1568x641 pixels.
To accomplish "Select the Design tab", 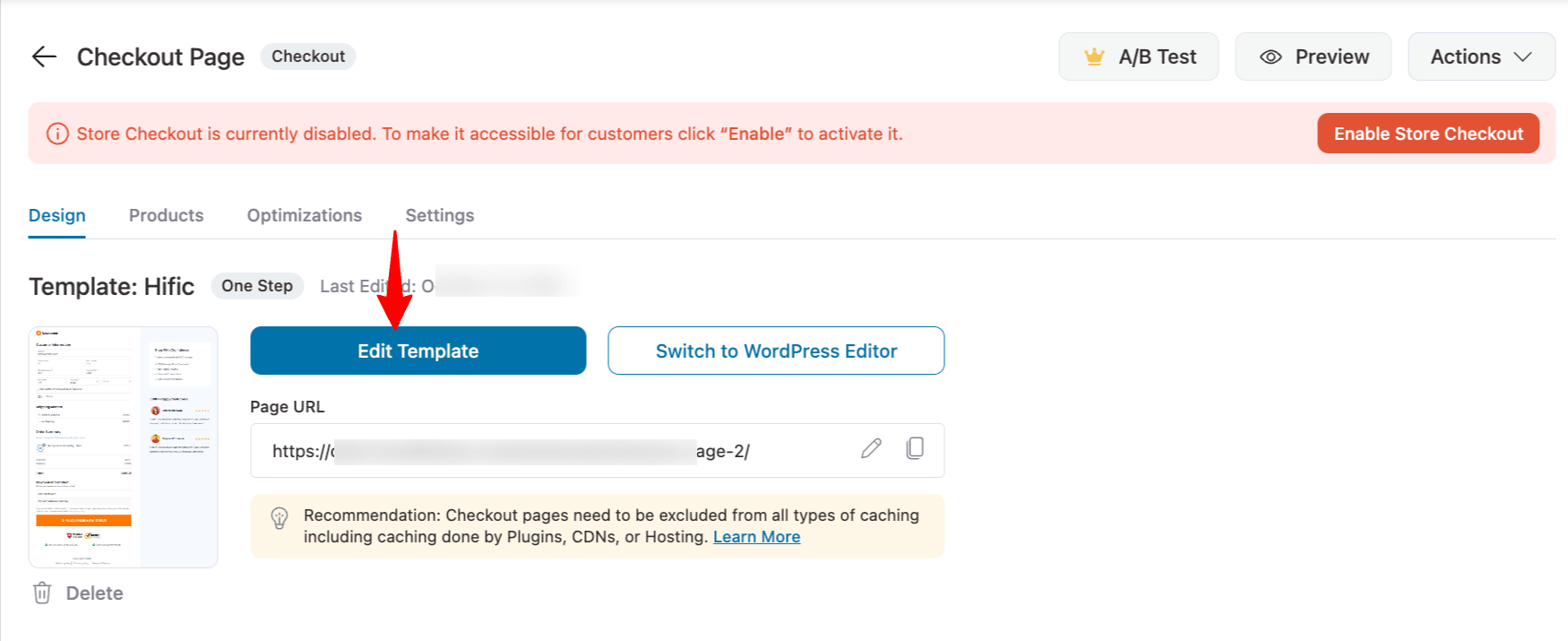I will pyautogui.click(x=57, y=215).
